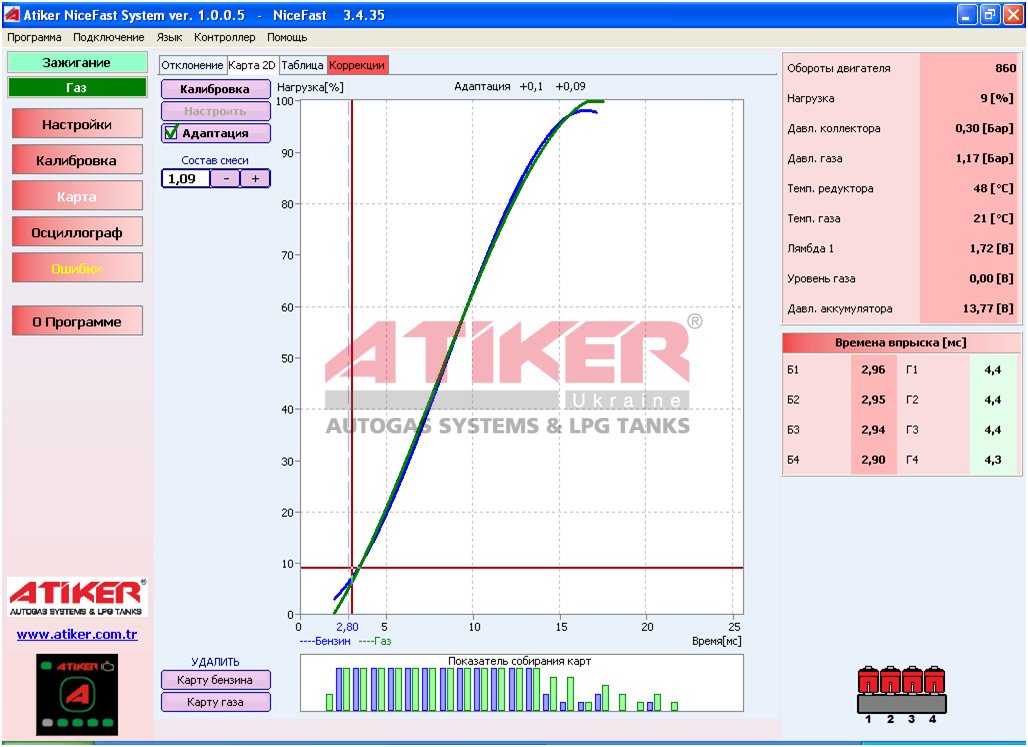Click the Время[мс] axis label
The height and width of the screenshot is (747, 1028).
coord(717,641)
